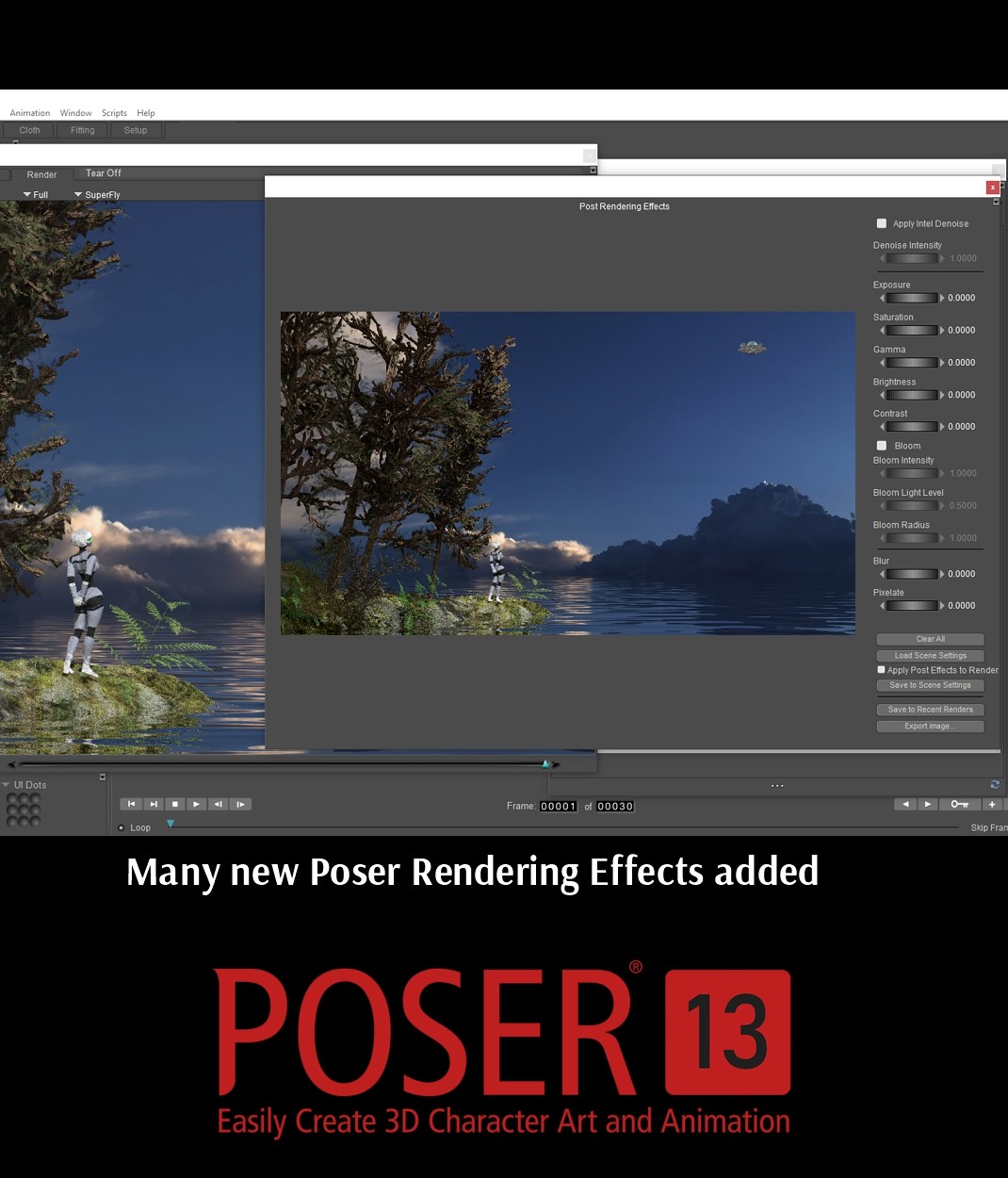Click the Tear Off button
Image resolution: width=1008 pixels, height=1178 pixels.
(104, 173)
